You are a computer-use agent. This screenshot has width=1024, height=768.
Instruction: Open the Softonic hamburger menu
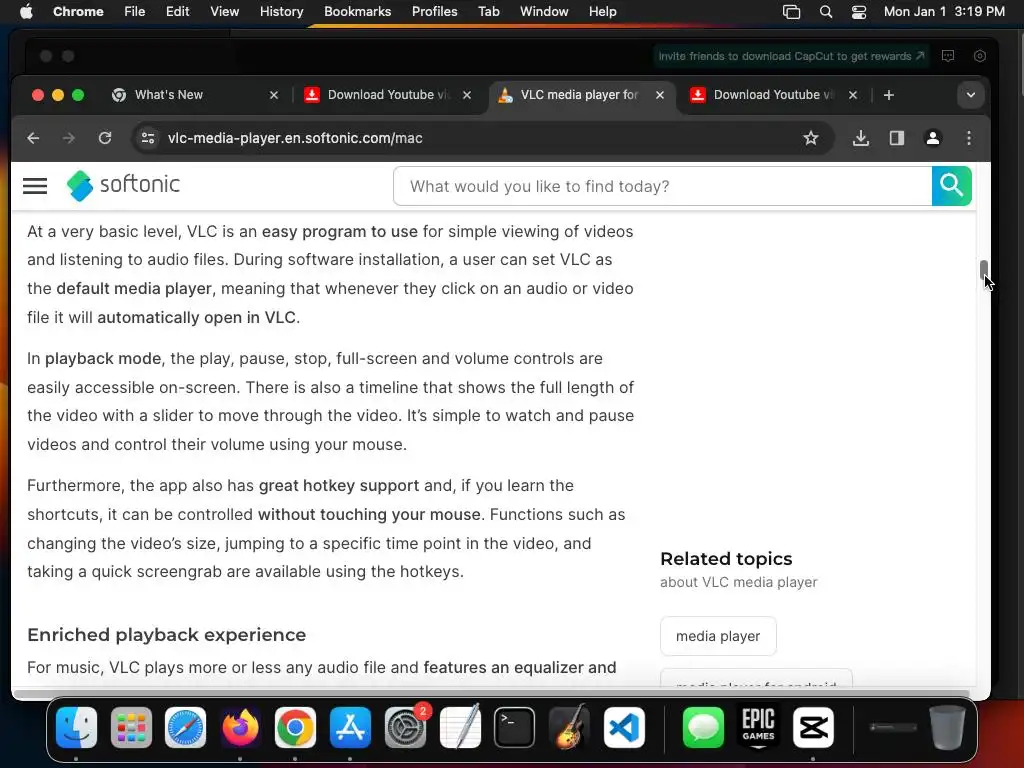tap(35, 186)
